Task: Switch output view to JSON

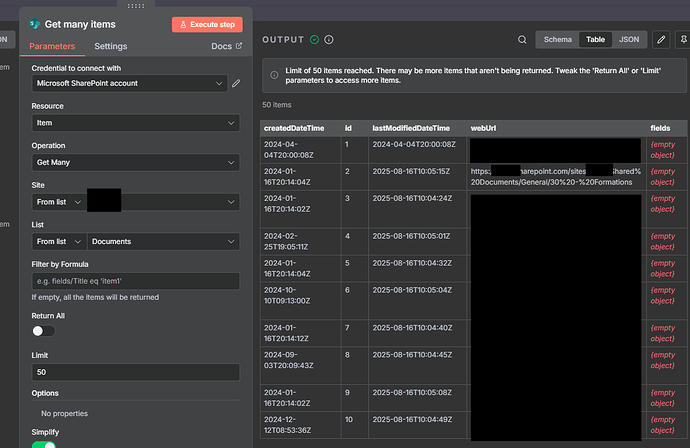Action: (629, 40)
